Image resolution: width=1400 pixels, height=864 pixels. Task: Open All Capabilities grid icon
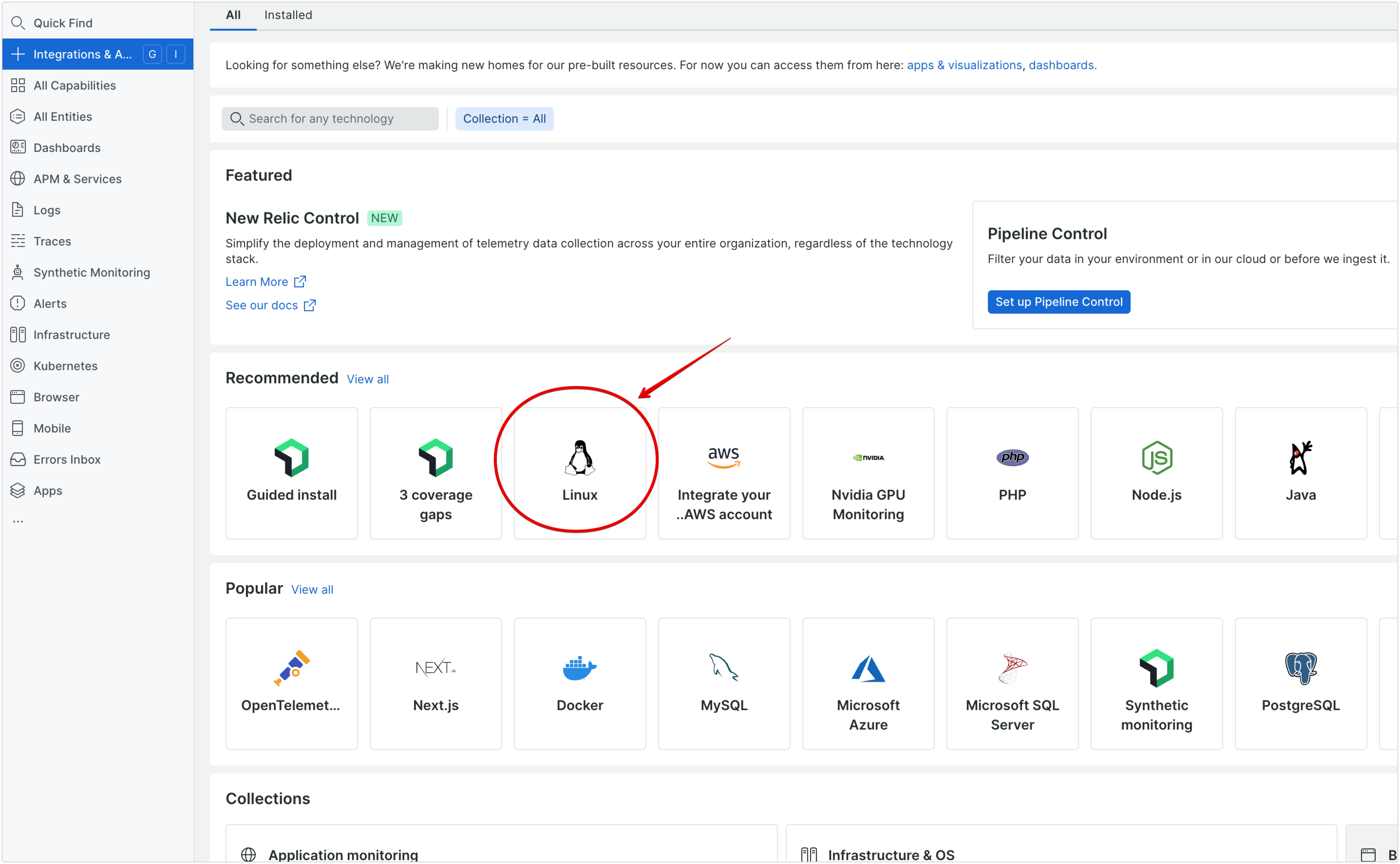(18, 85)
